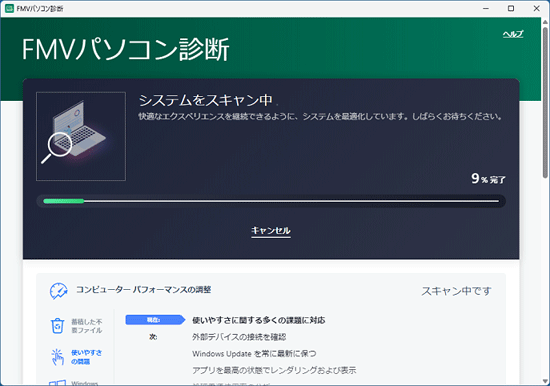Image resolution: width=550 pixels, height=386 pixels.
Task: Select the Windows monitor icon
Action: pyautogui.click(x=58, y=382)
